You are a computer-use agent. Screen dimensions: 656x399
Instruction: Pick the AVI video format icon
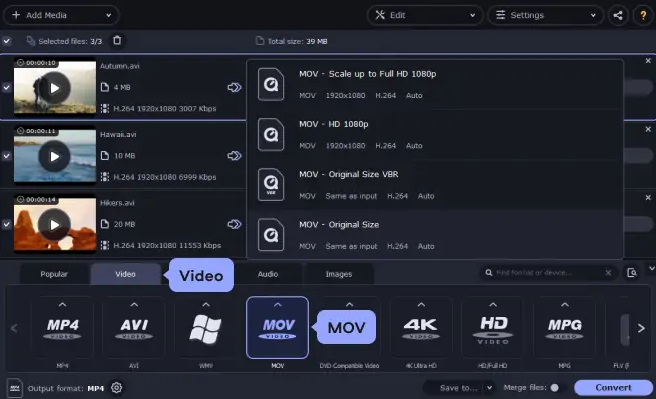click(x=134, y=327)
